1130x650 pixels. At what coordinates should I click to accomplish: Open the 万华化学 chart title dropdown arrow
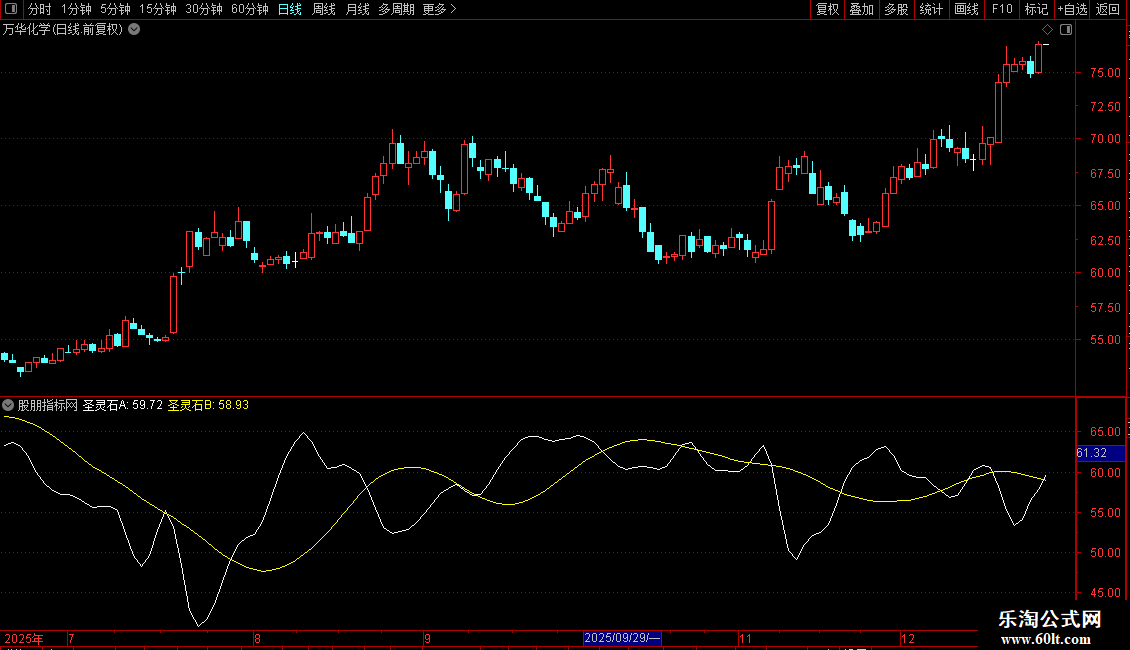tap(134, 30)
